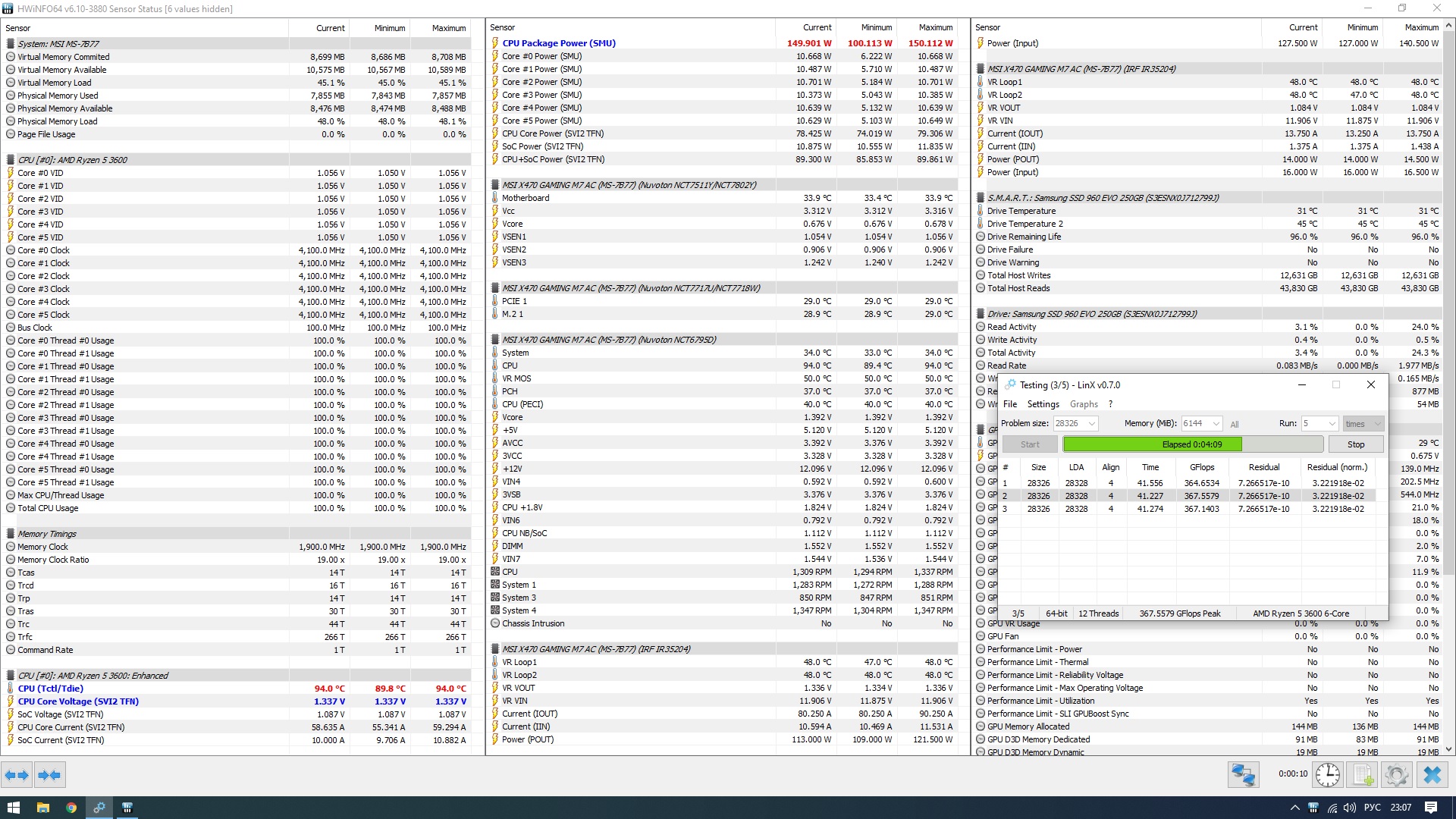Reset elapsed time with clock icon
Image resolution: width=1456 pixels, height=819 pixels.
[x=1328, y=775]
